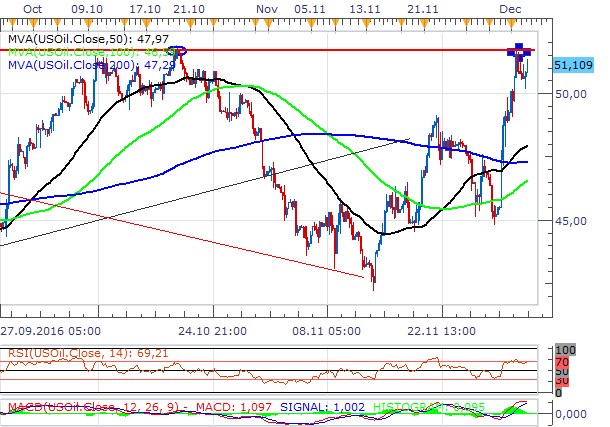Click the 50,00 price axis label
This screenshot has height=427, width=610.
pyautogui.click(x=569, y=93)
